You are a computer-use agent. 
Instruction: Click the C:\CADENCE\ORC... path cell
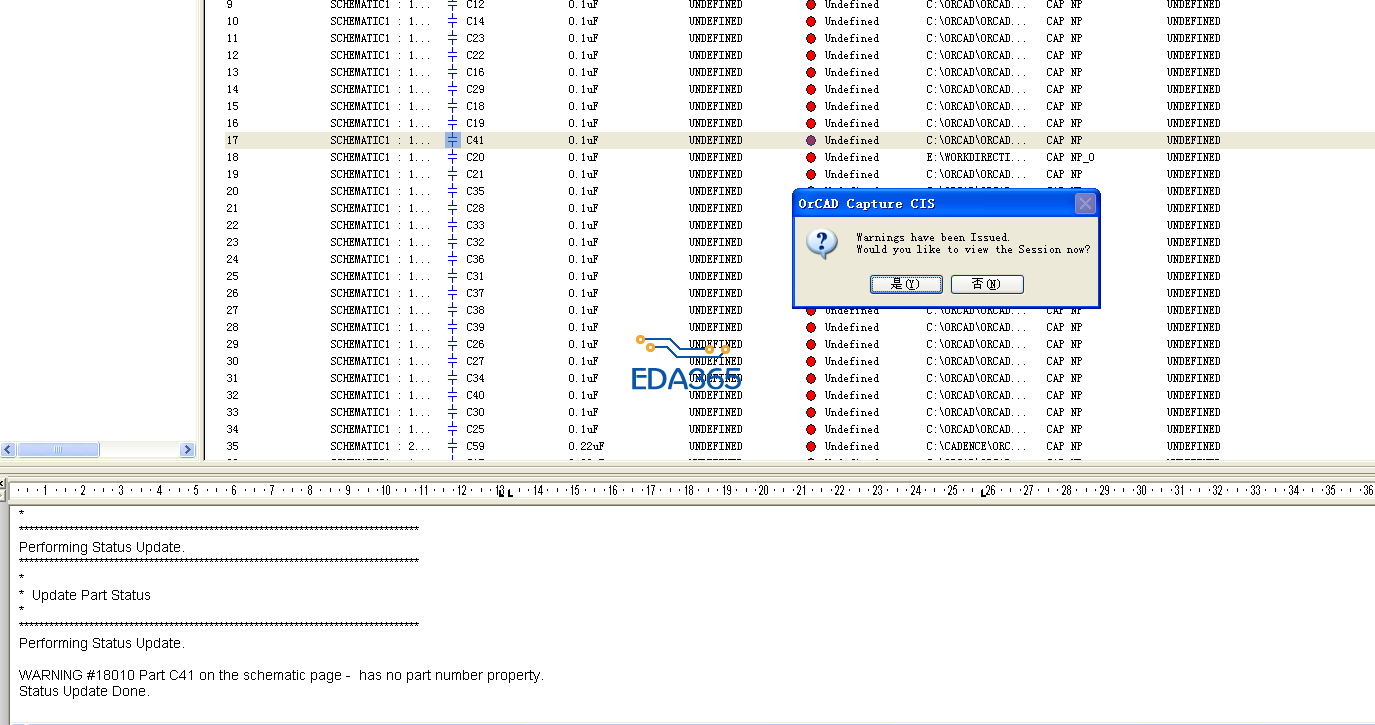click(976, 446)
